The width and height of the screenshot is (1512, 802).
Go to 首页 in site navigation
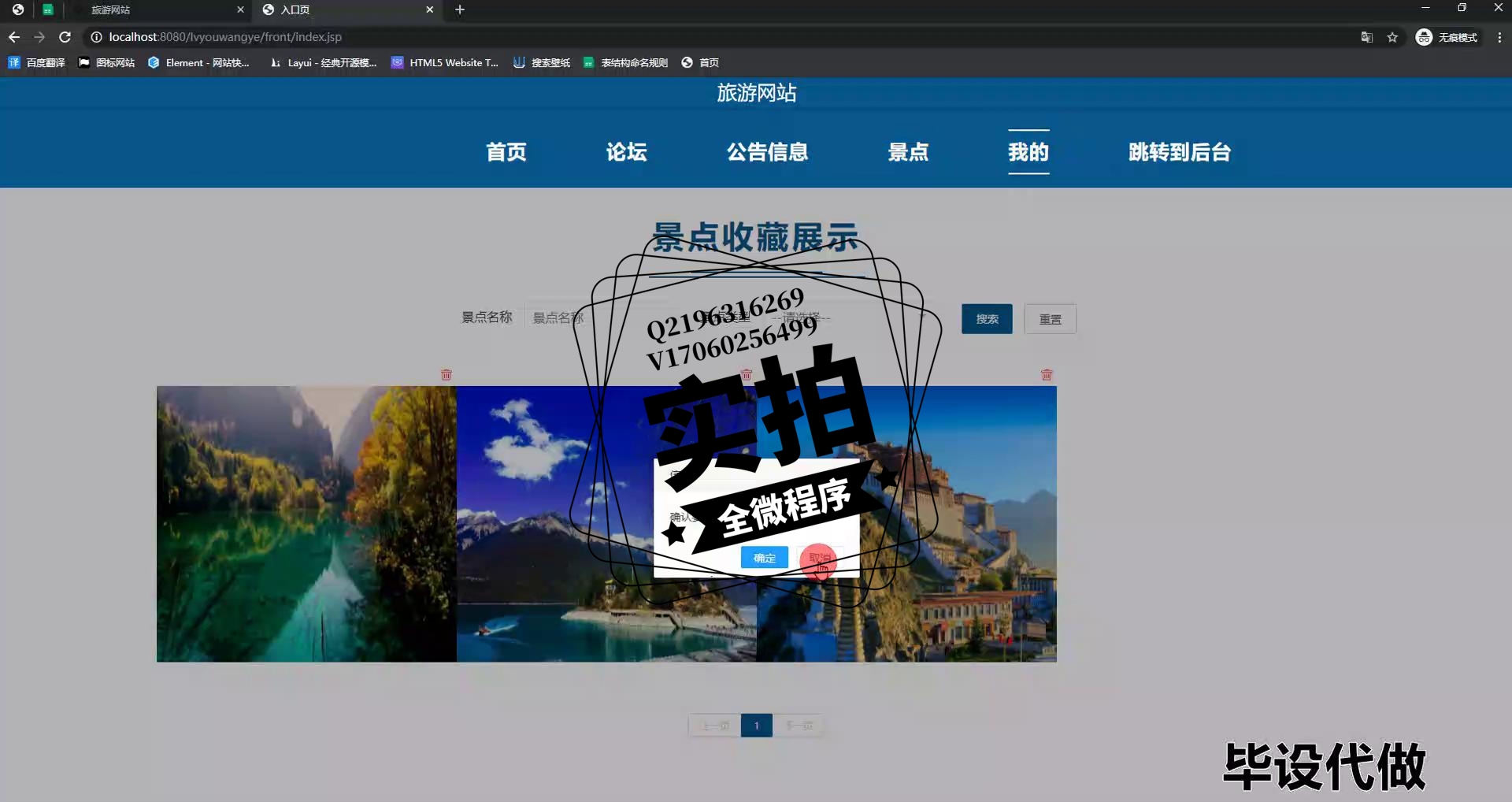tap(506, 152)
